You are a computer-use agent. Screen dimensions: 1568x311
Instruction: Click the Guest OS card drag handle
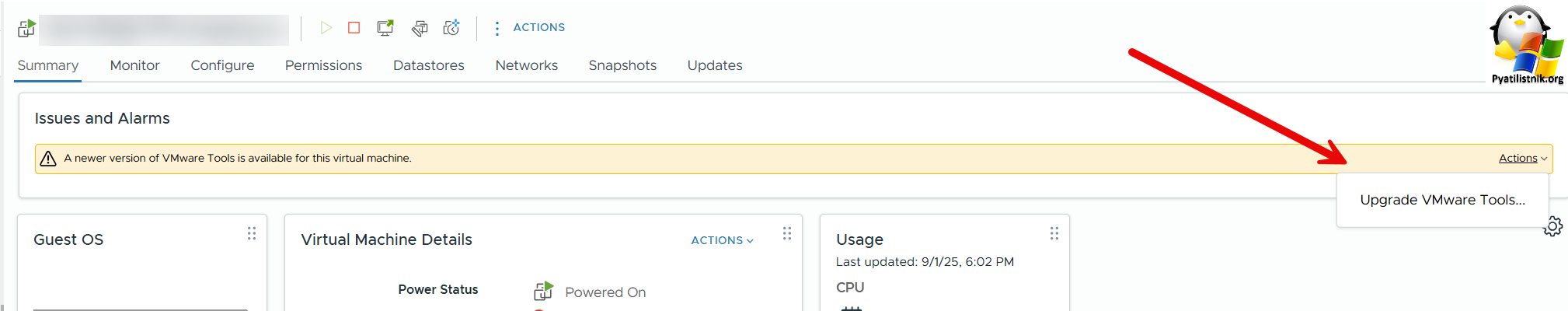point(252,233)
